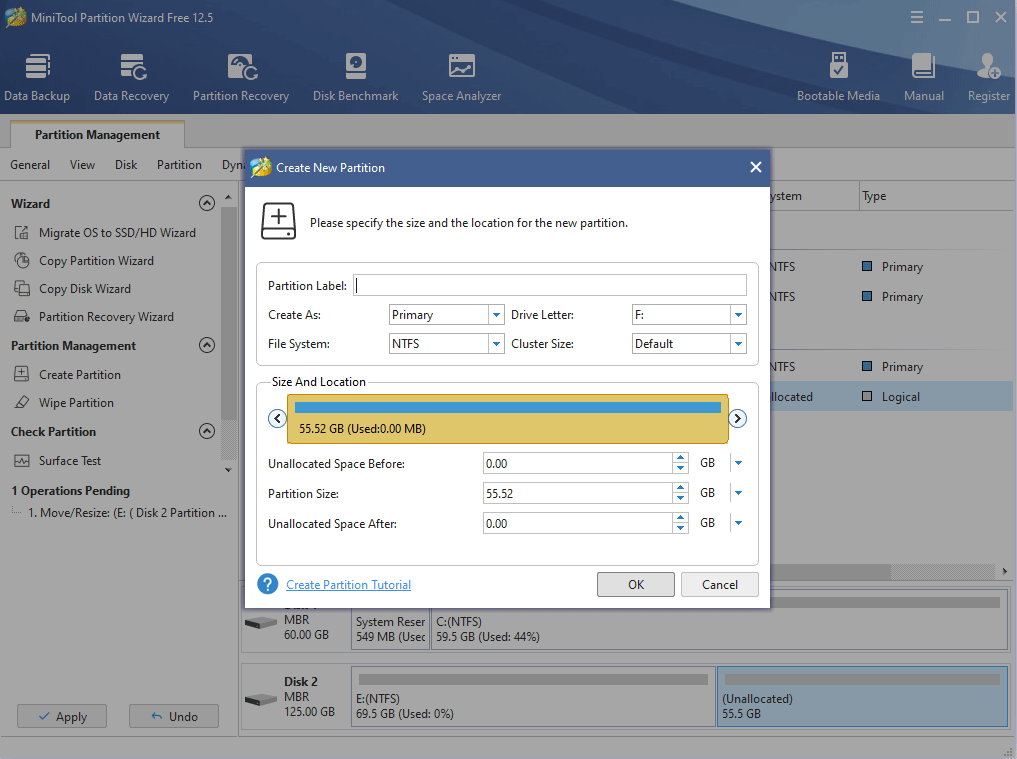Open Data Backup tool
The height and width of the screenshot is (759, 1017).
click(x=37, y=78)
